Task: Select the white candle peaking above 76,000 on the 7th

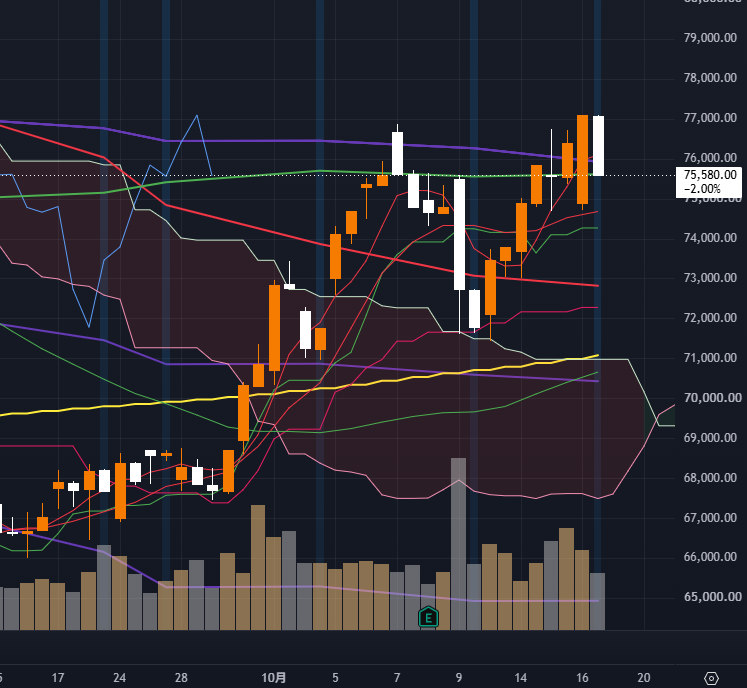Action: (x=397, y=153)
